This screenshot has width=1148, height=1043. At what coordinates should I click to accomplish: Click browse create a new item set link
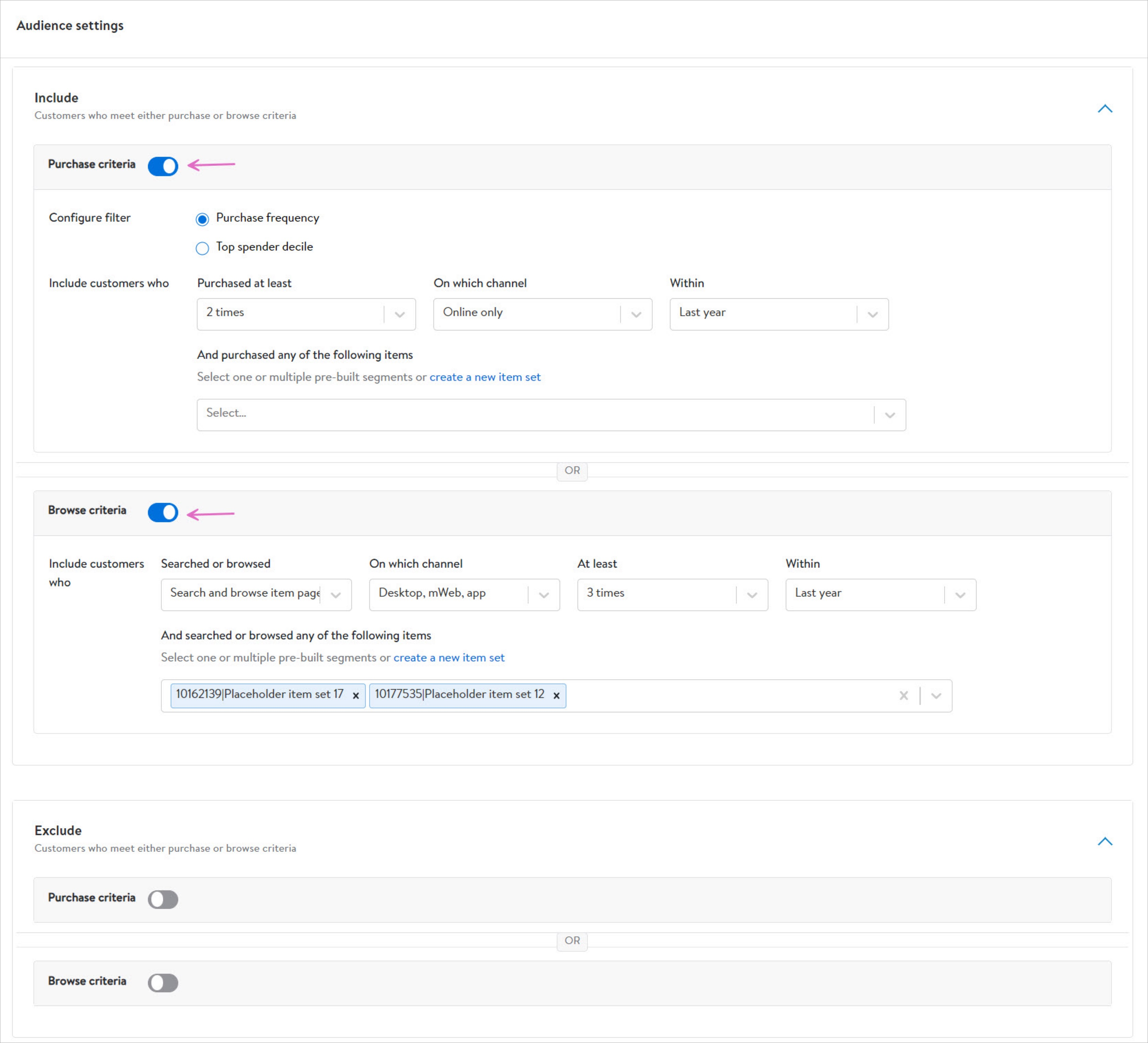coord(449,658)
